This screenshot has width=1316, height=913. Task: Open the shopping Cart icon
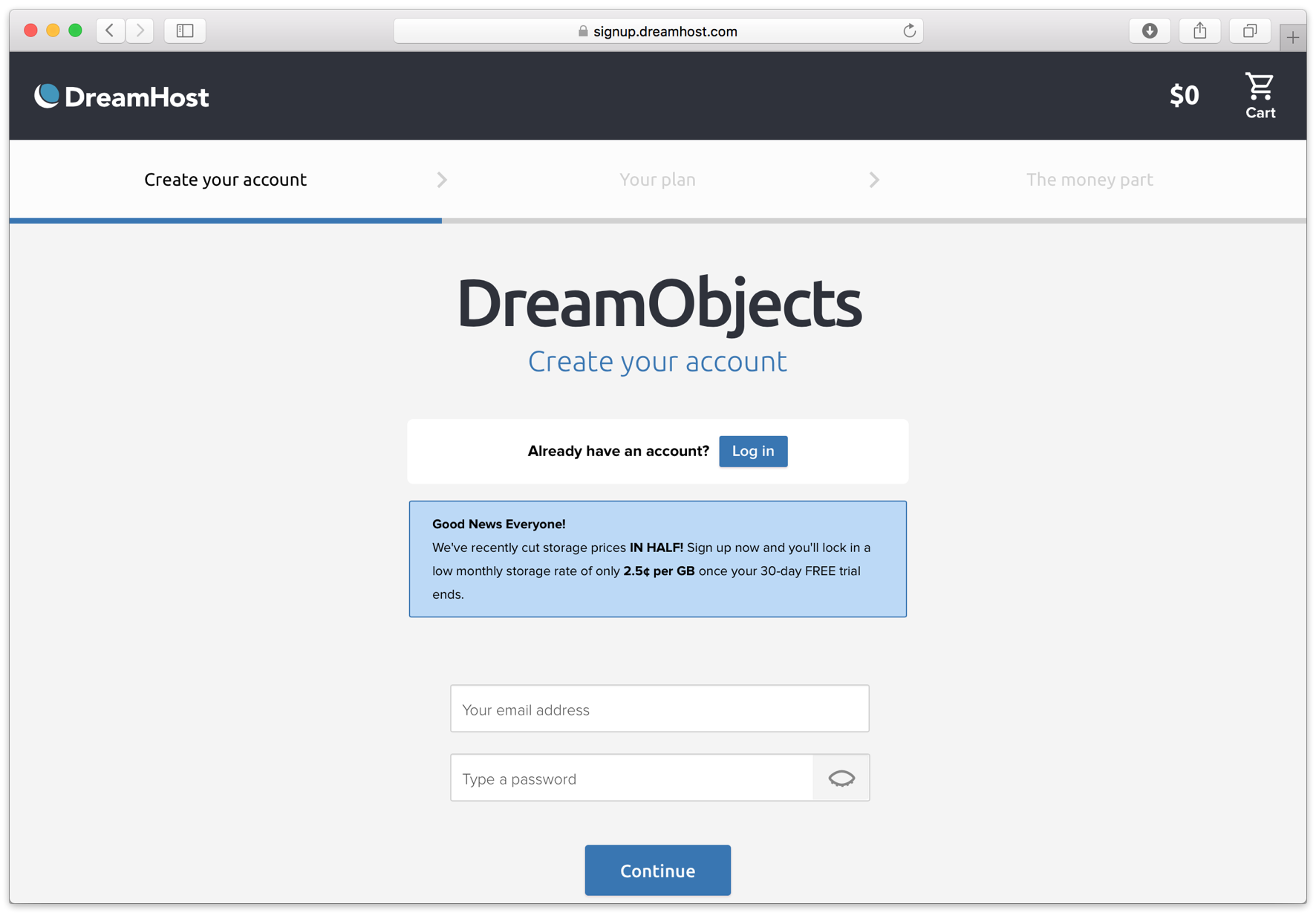[x=1260, y=95]
